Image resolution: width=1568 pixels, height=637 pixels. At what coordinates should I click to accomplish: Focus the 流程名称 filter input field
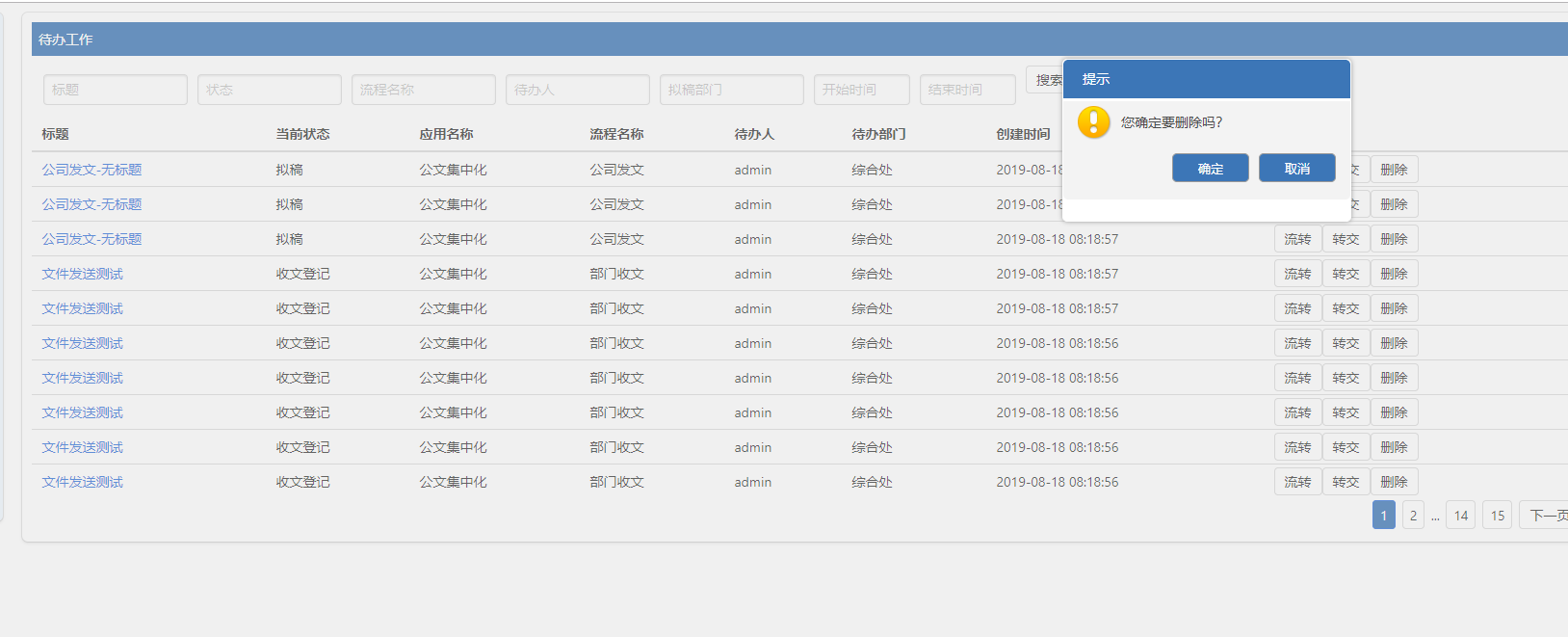pos(424,90)
